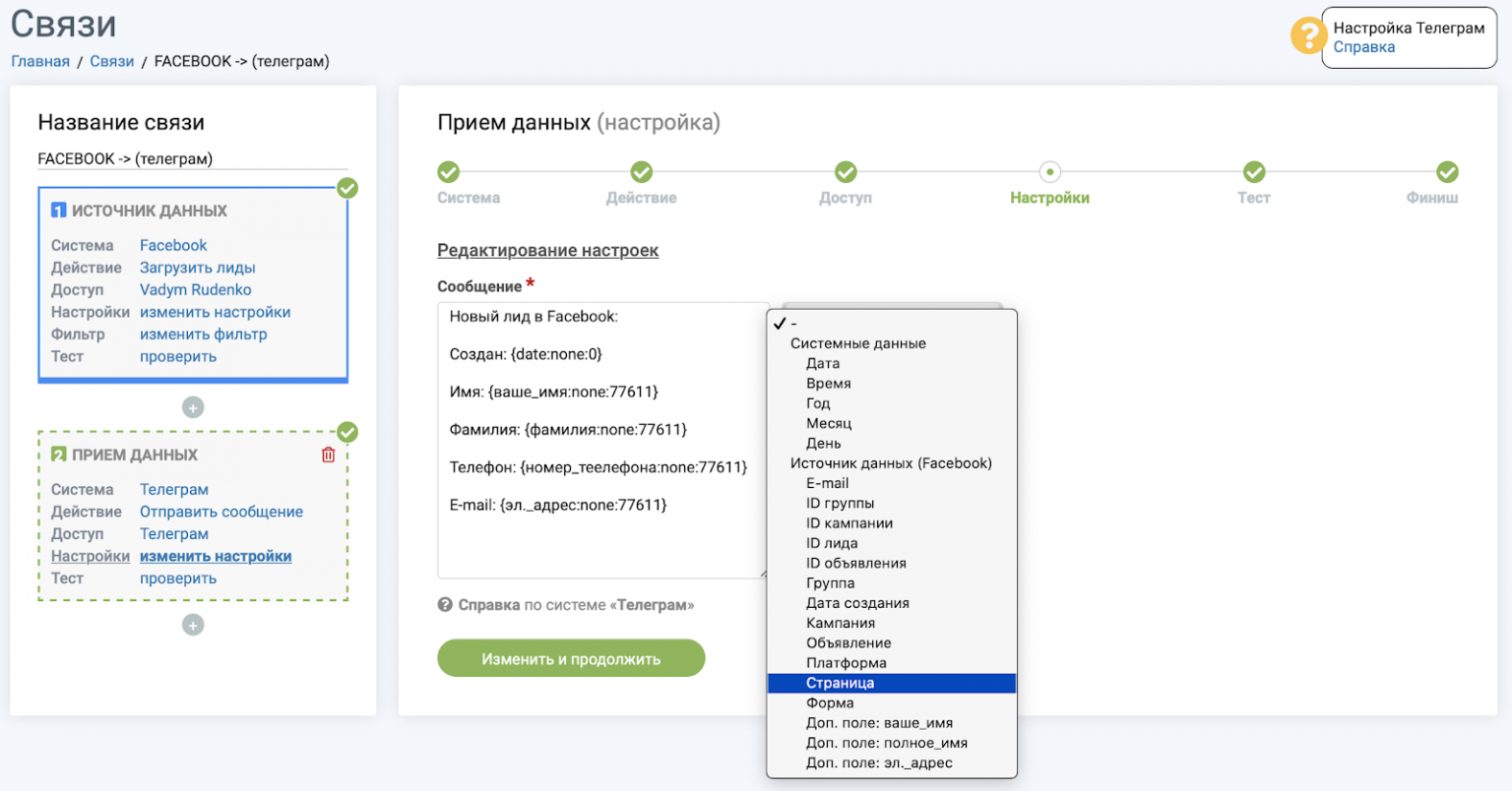Screen dimensions: 1512x791
Task: Select Платформа option
Action: point(892,663)
